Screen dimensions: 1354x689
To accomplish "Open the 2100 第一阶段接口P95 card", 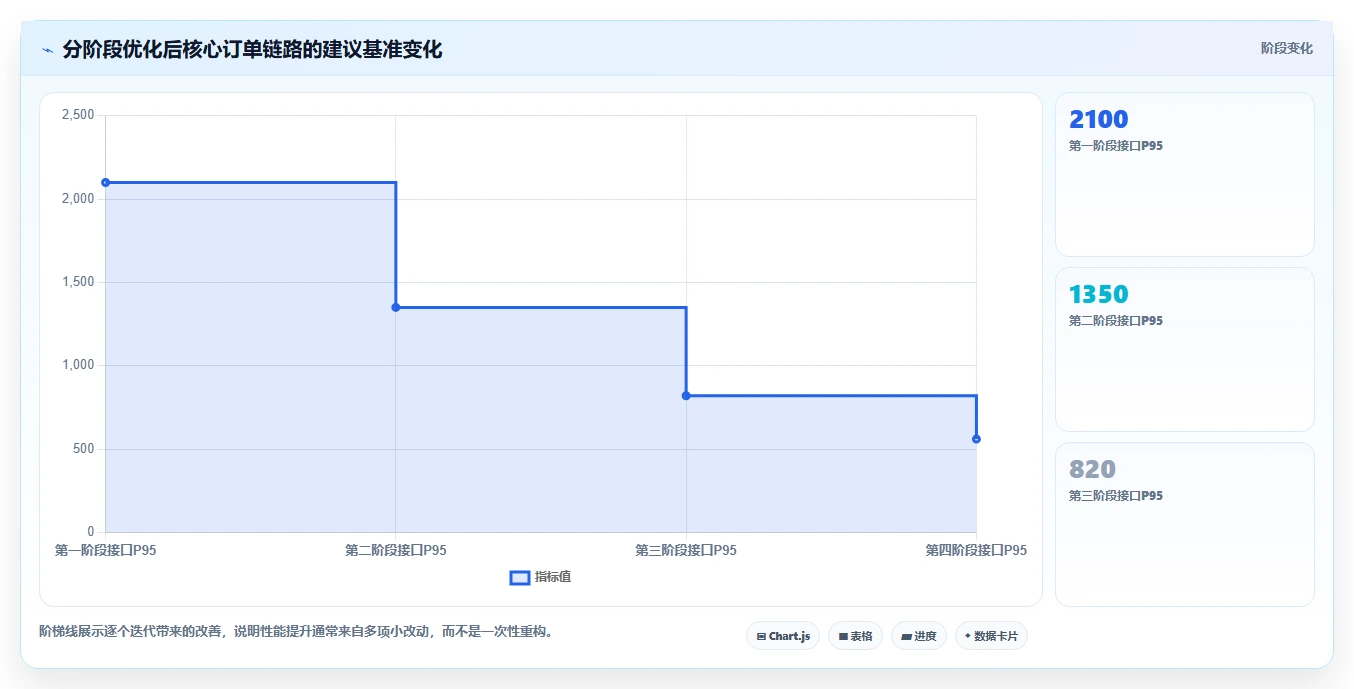I will tap(1184, 175).
